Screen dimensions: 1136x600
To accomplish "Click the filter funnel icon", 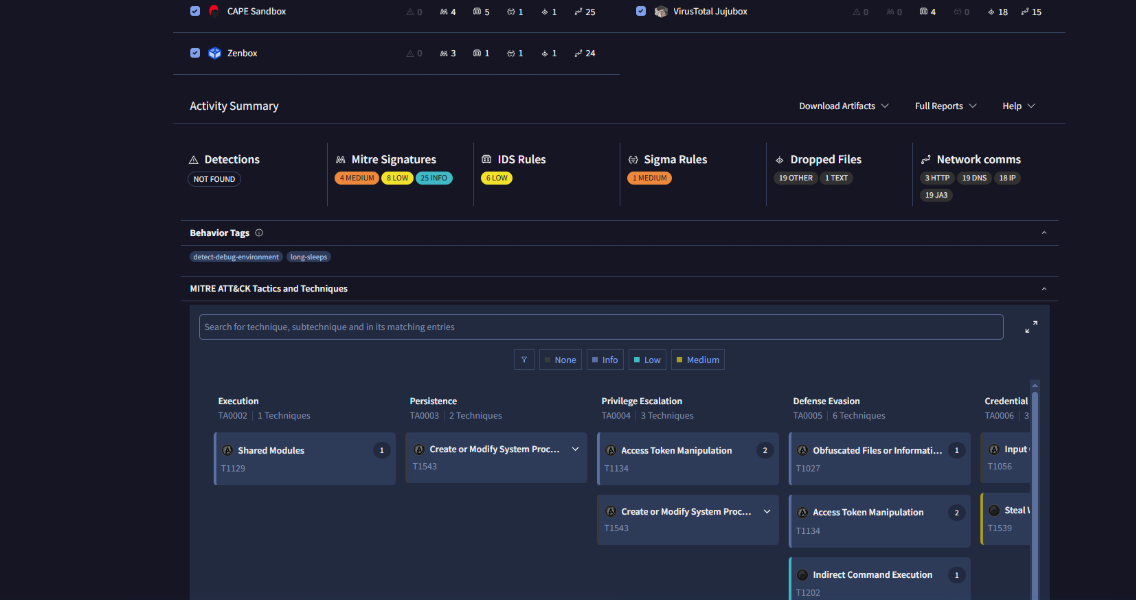I will click(x=524, y=360).
